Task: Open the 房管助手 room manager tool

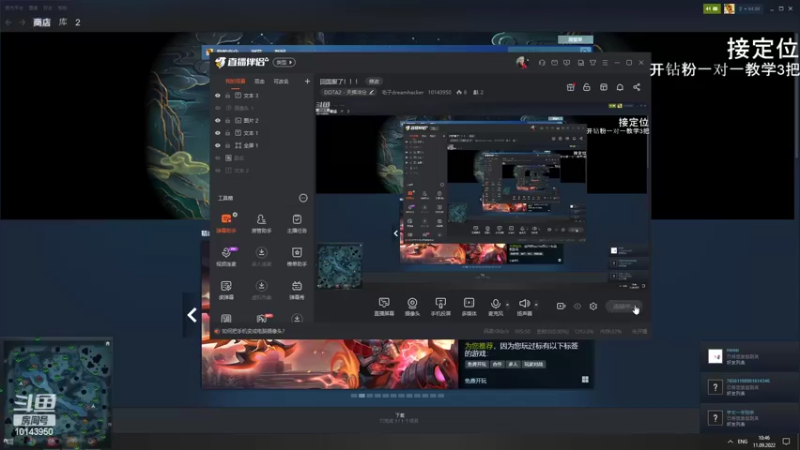Action: 261,223
